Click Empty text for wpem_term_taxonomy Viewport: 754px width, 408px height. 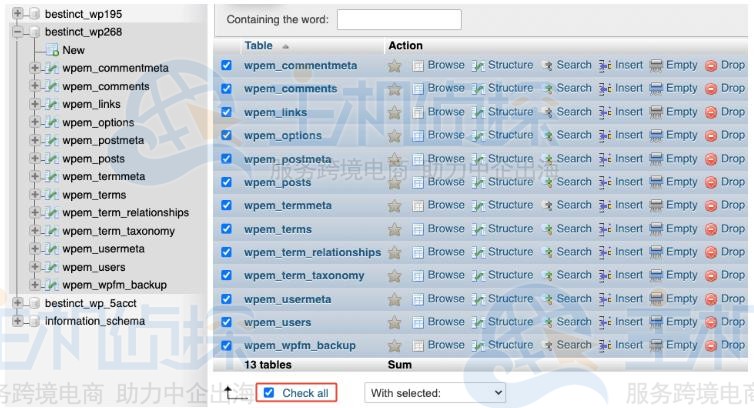681,275
